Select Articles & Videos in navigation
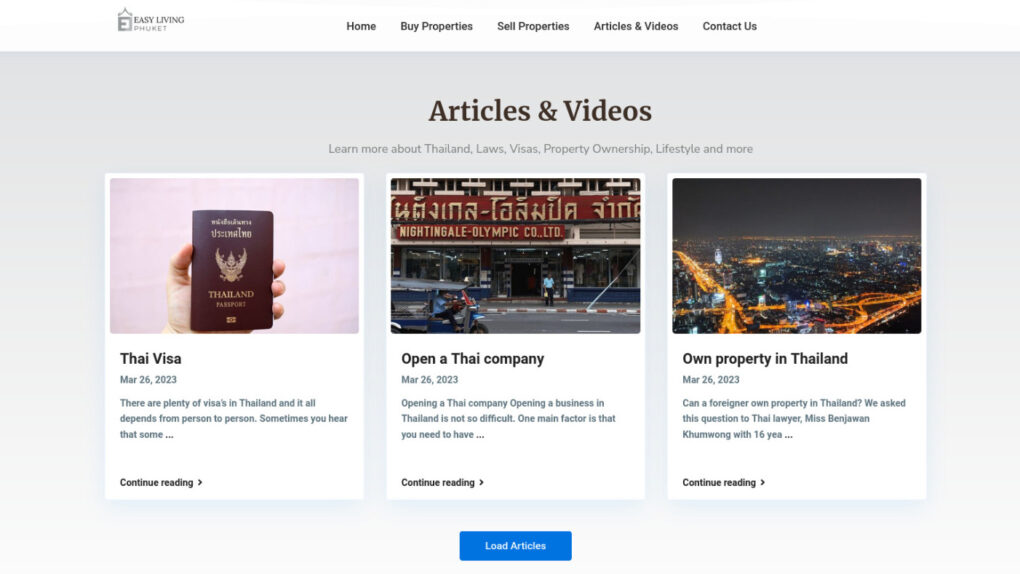The width and height of the screenshot is (1020, 574). (x=636, y=26)
